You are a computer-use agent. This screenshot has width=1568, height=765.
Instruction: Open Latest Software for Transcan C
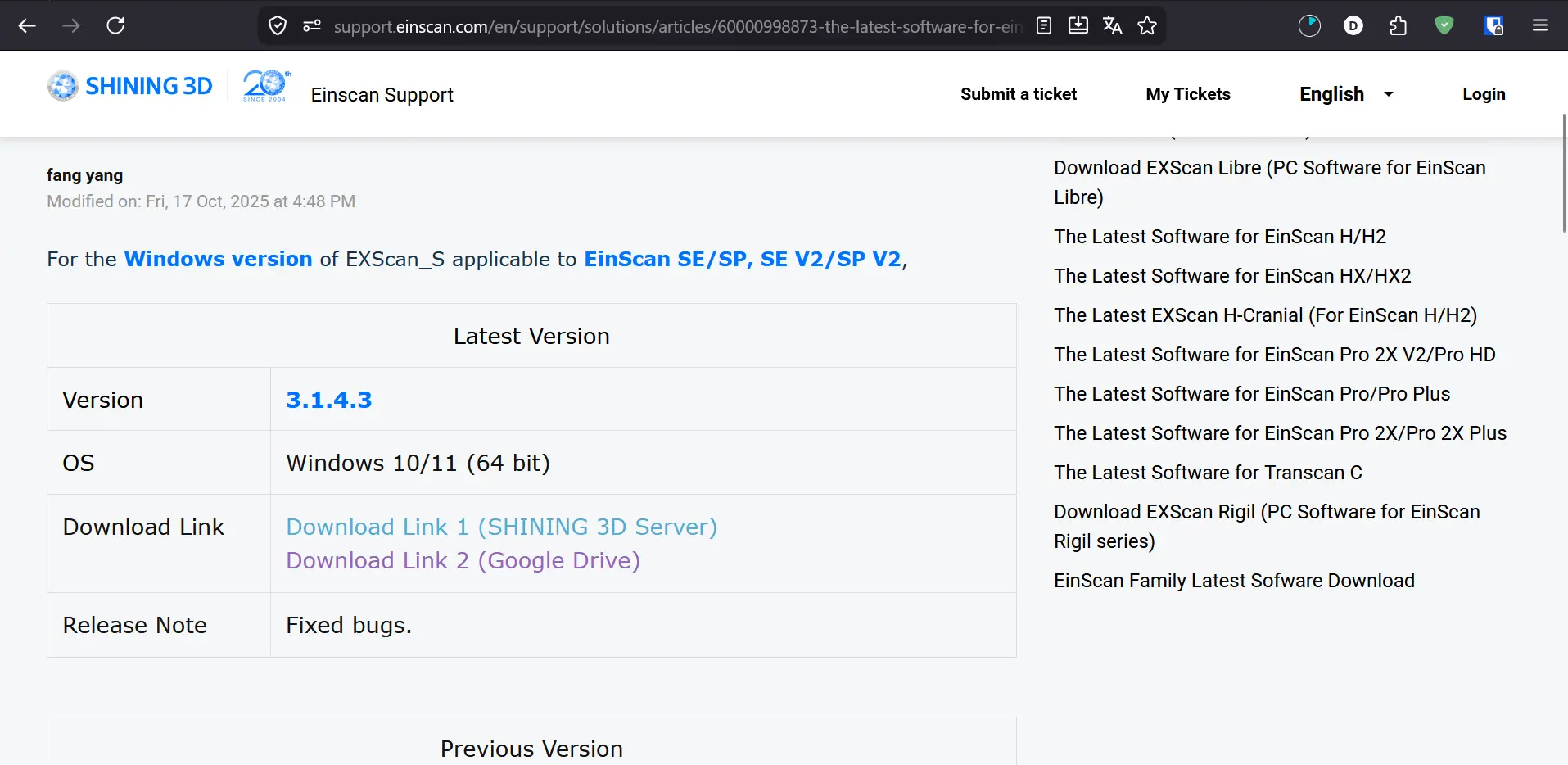[1208, 473]
